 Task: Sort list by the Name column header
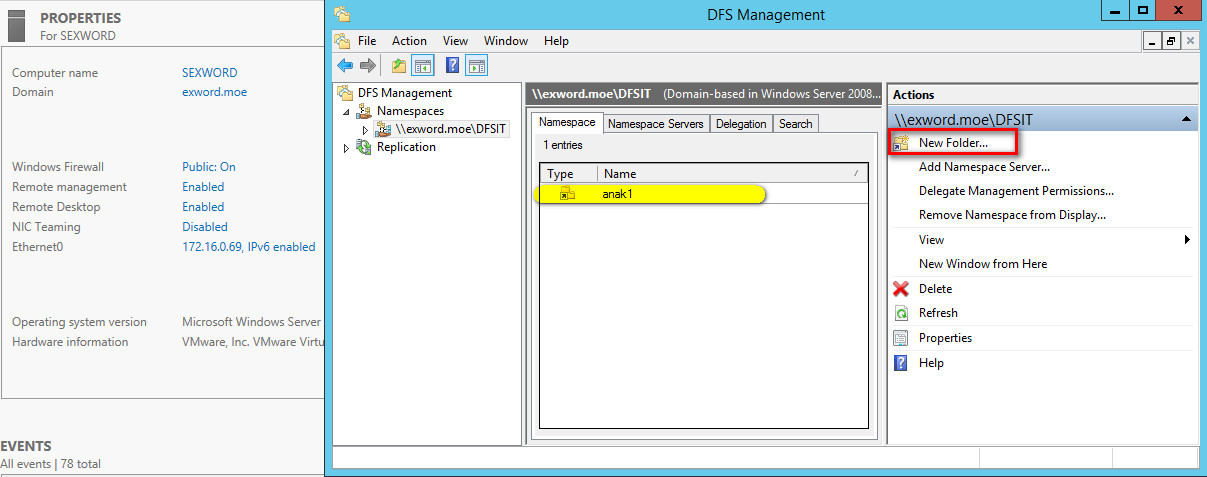(x=733, y=174)
